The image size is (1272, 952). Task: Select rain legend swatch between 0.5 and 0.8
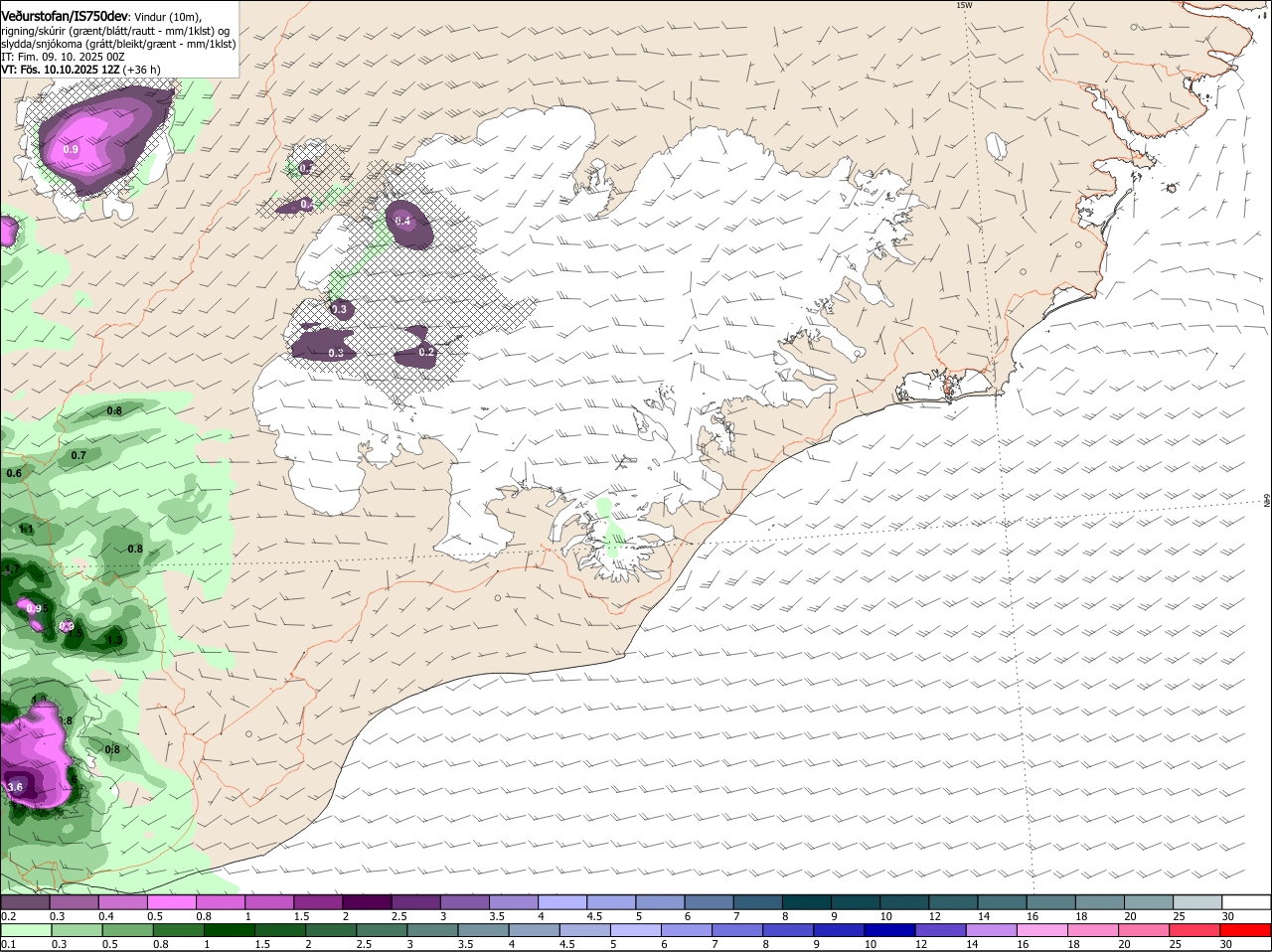pyautogui.click(x=127, y=931)
